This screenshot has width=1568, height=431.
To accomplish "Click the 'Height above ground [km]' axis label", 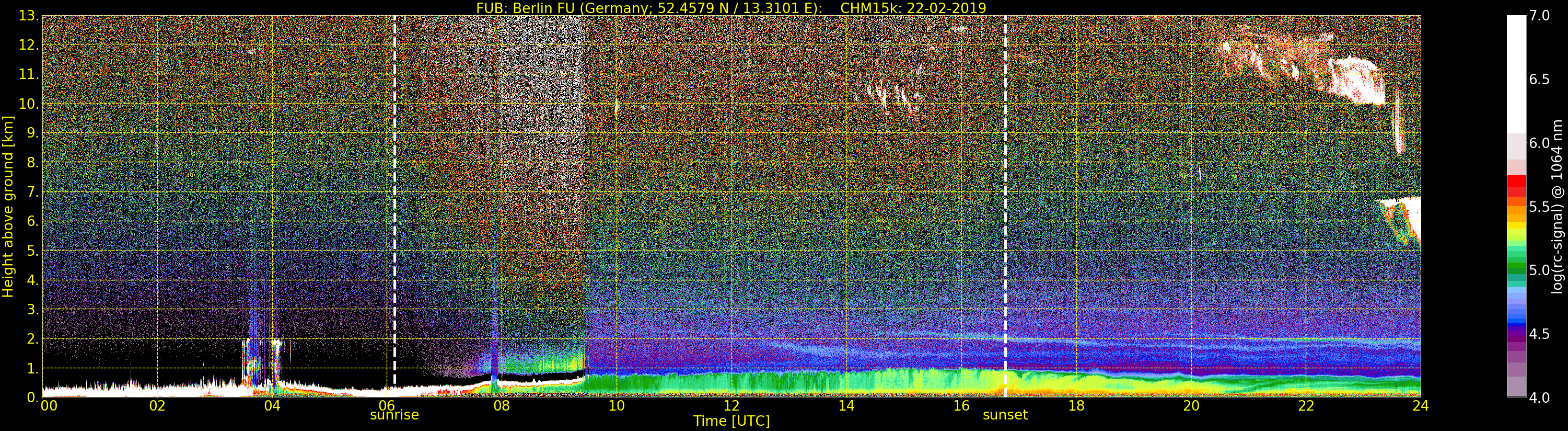I will (8, 206).
